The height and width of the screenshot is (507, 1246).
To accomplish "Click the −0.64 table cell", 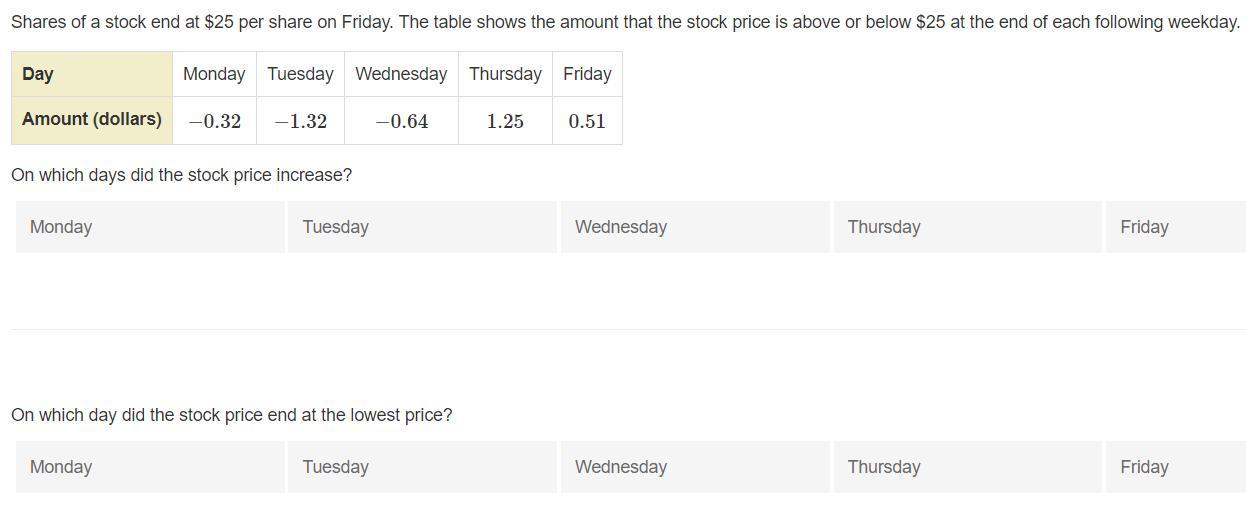I will [x=401, y=121].
